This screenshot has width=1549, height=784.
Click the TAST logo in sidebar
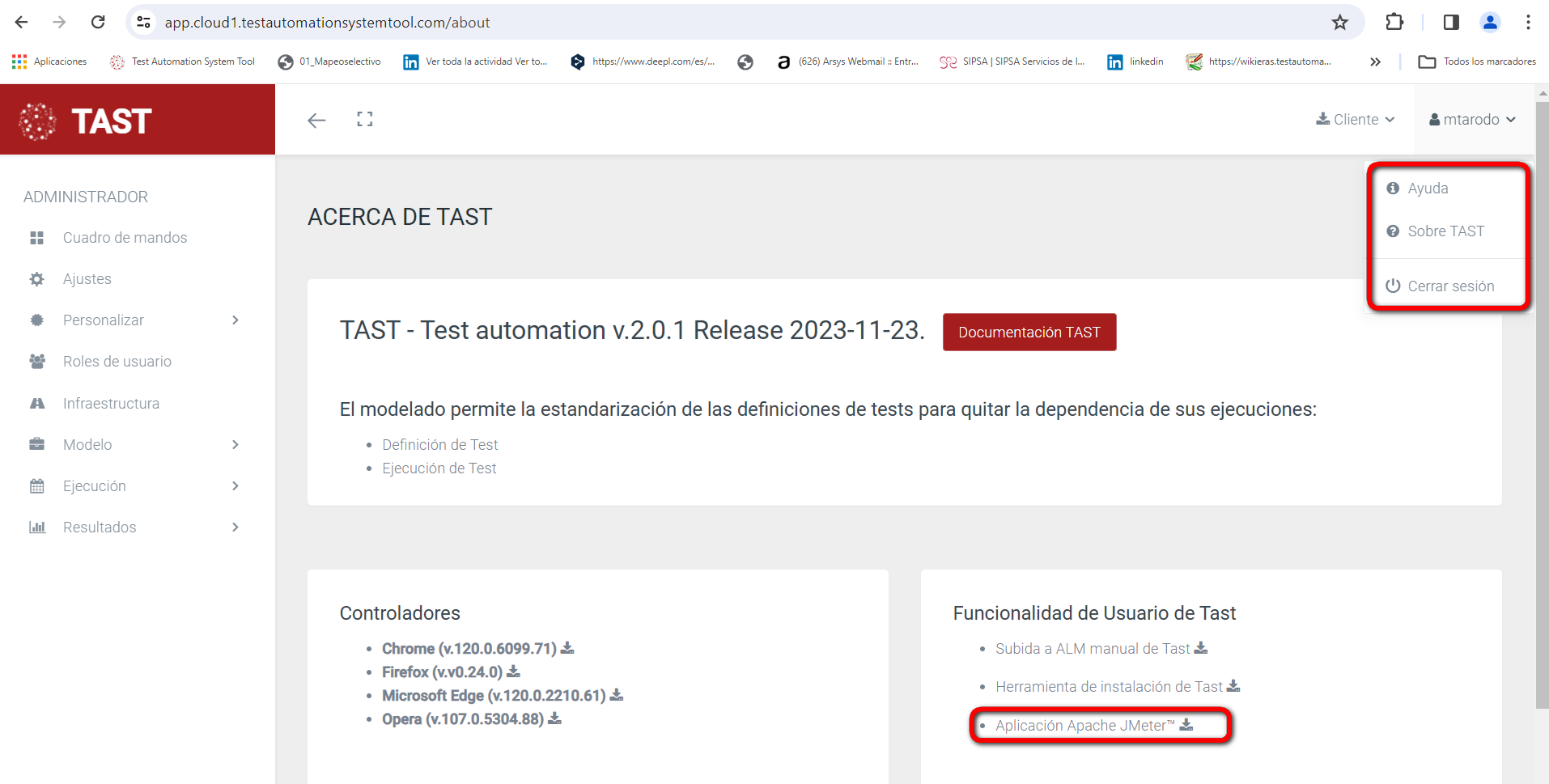click(86, 121)
